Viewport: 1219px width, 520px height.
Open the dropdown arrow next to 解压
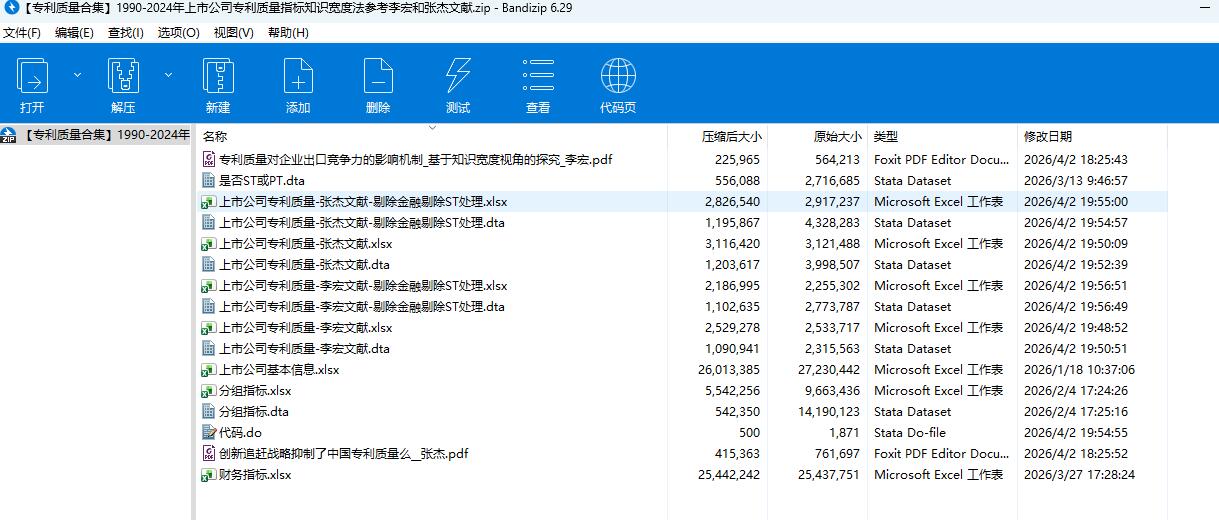click(168, 74)
